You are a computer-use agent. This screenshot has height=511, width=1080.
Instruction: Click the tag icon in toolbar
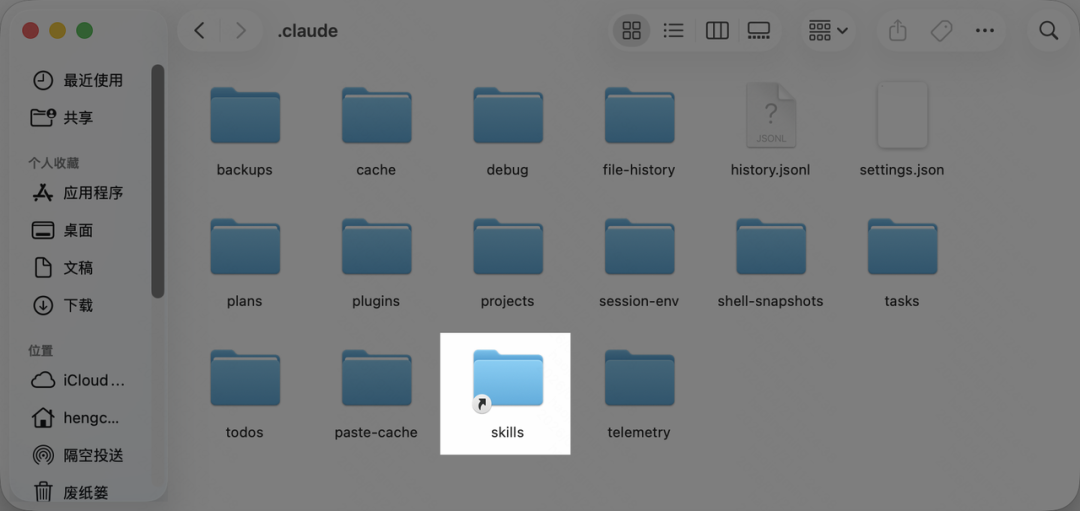[x=941, y=30]
